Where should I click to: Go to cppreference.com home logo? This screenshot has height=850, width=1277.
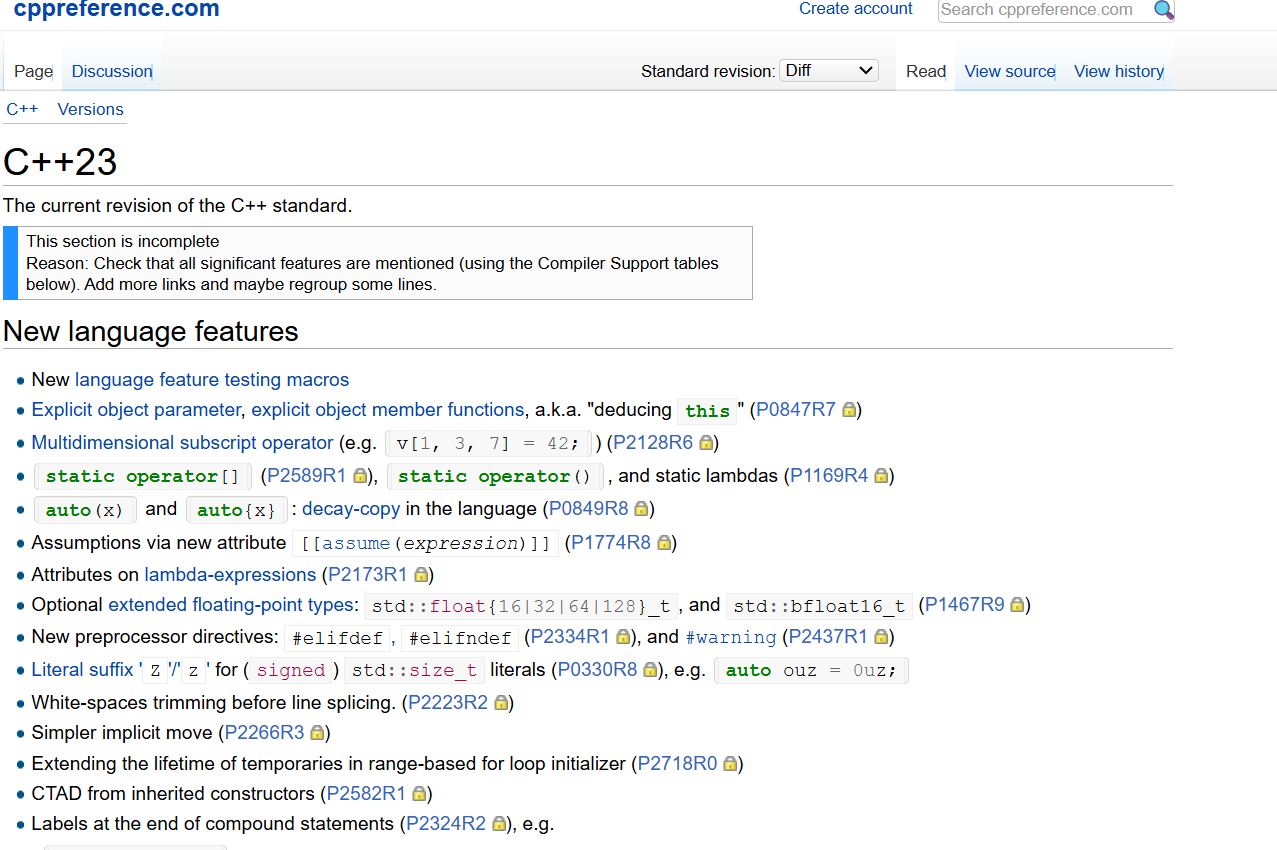[116, 10]
